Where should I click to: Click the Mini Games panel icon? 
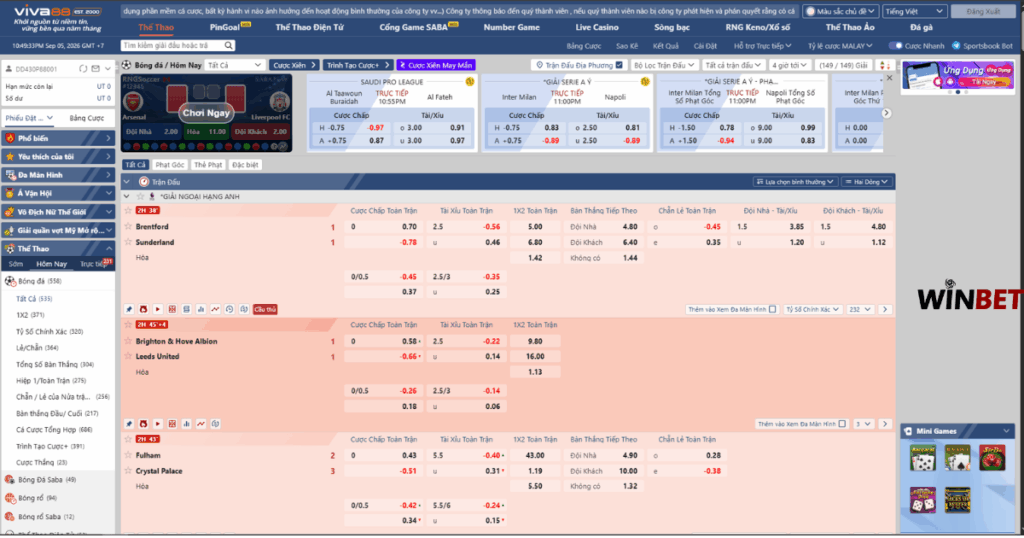pyautogui.click(x=908, y=431)
